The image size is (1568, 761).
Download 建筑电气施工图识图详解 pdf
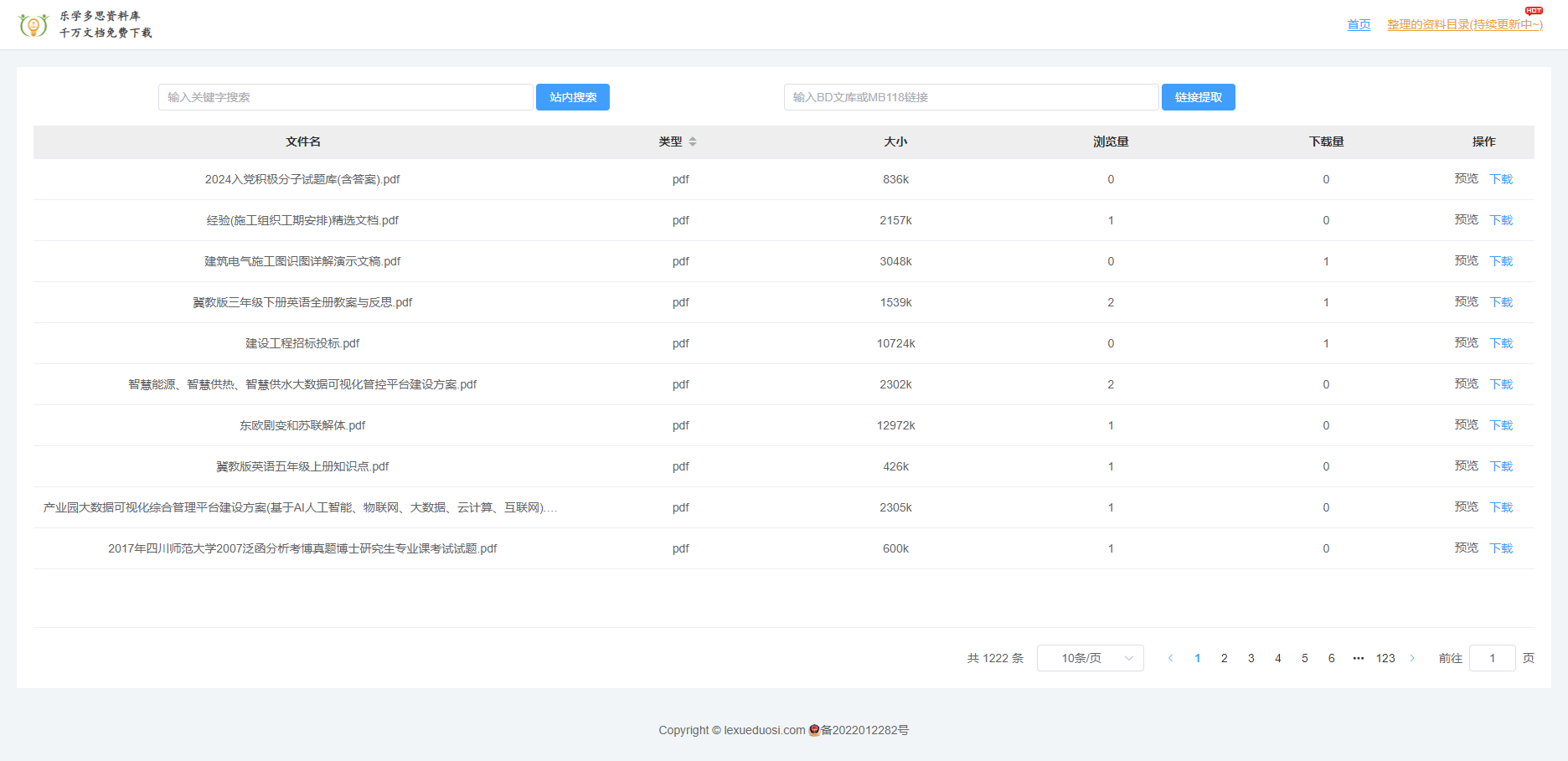[x=1501, y=261]
